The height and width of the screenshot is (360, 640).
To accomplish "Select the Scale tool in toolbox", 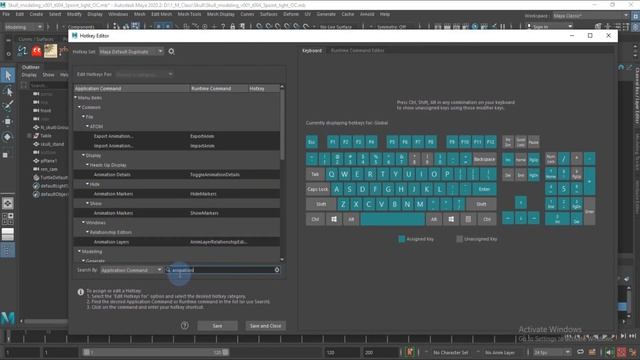I will (6, 155).
